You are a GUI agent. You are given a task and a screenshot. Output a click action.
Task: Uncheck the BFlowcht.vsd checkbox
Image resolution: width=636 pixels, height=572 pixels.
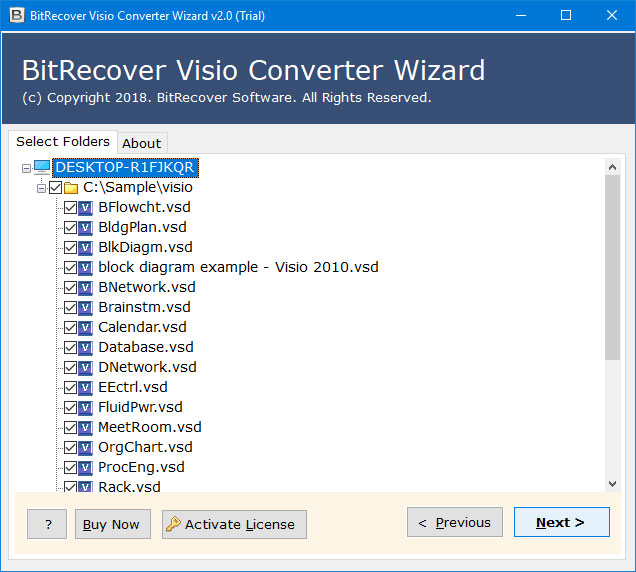coord(71,208)
